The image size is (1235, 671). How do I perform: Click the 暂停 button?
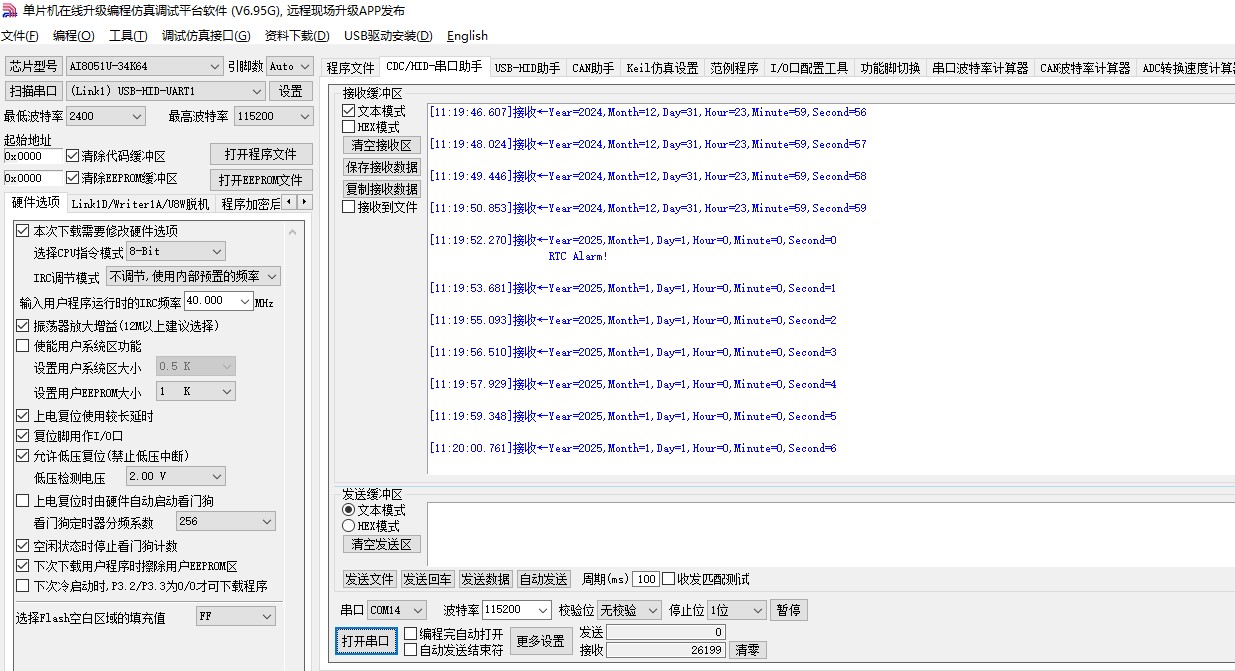pyautogui.click(x=789, y=610)
